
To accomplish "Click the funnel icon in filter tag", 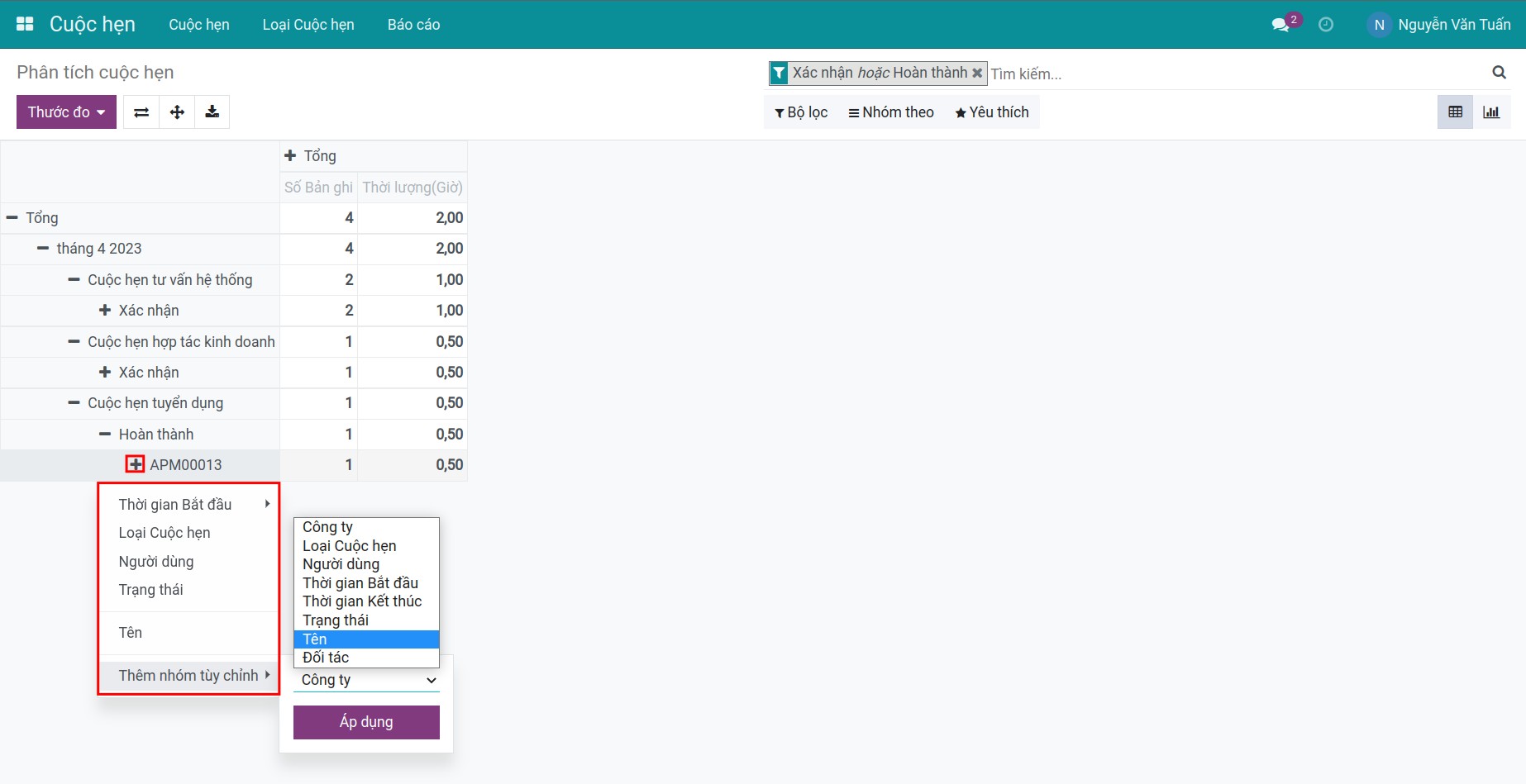I will point(779,74).
